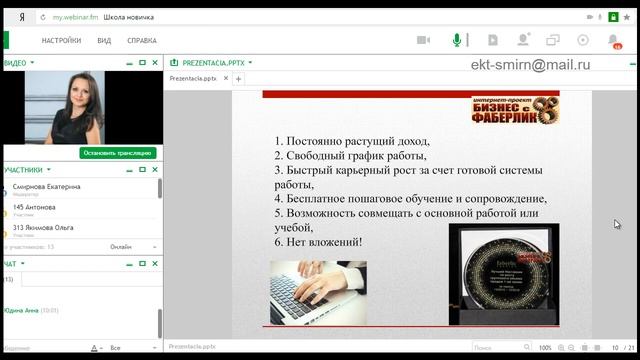
Task: Expand the ВИДЕО panel dropdown arrow
Action: tap(32, 62)
